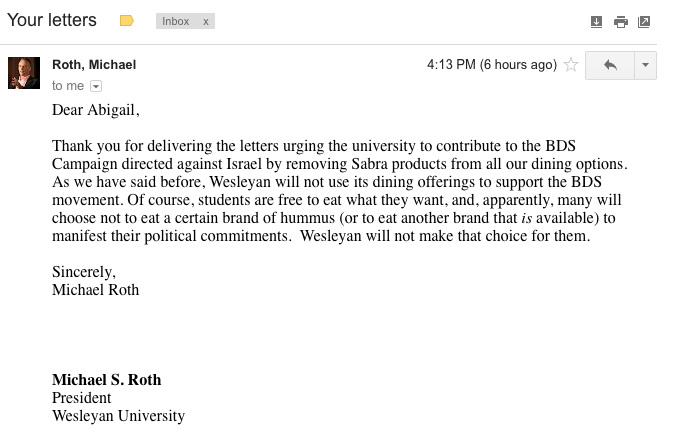Click the italic word "is" in the message

tap(526, 218)
